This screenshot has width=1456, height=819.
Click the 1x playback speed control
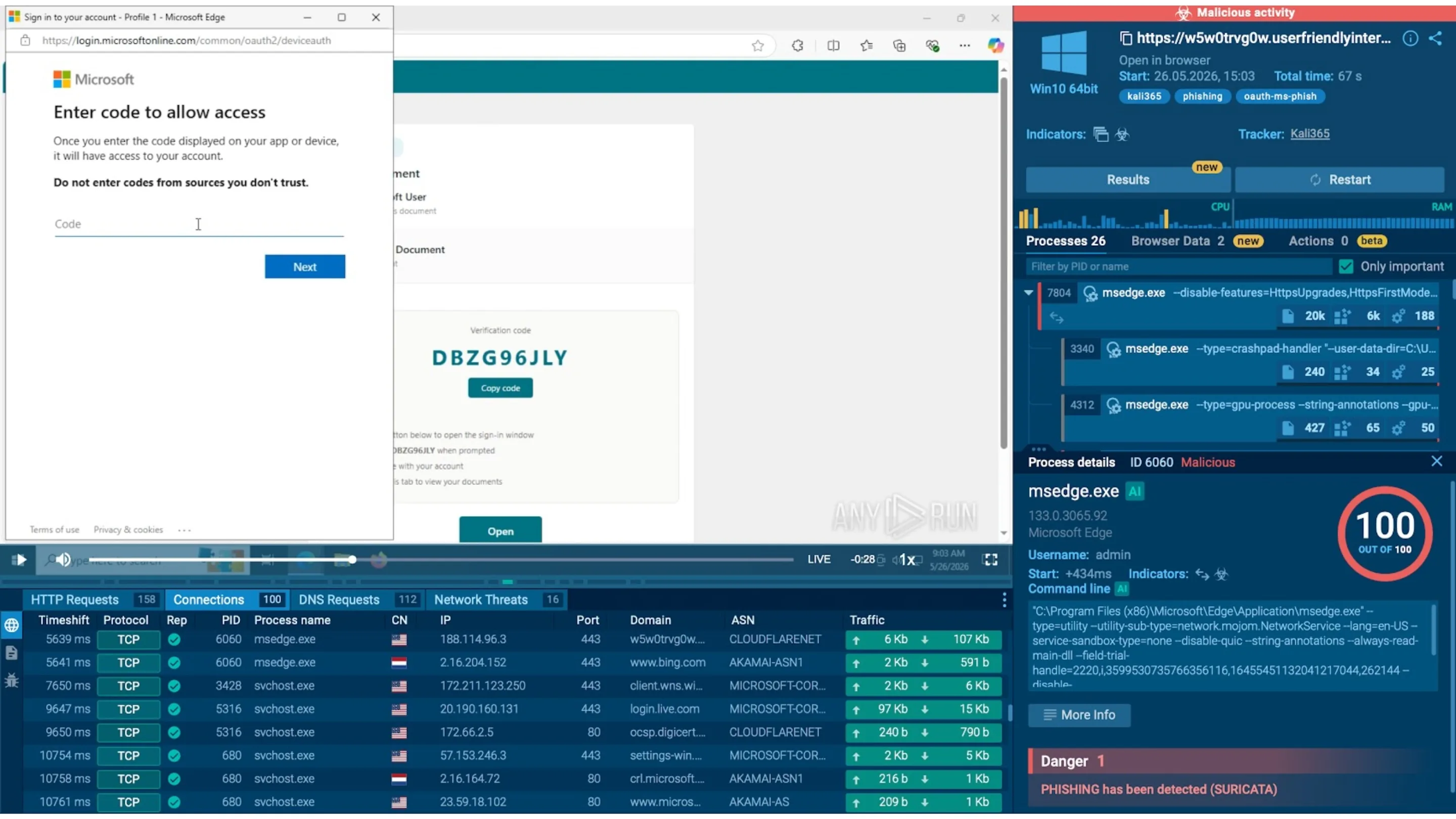click(907, 560)
